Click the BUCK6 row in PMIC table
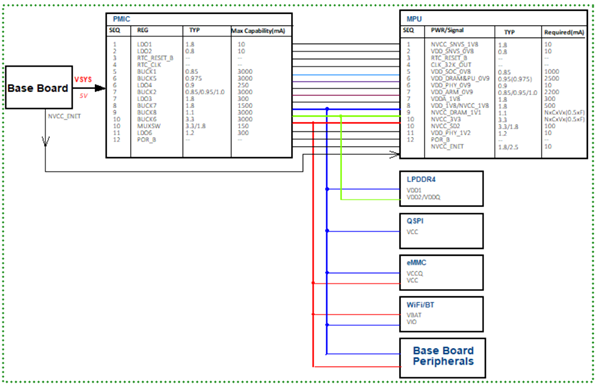This screenshot has height=387, width=597. coord(199,119)
